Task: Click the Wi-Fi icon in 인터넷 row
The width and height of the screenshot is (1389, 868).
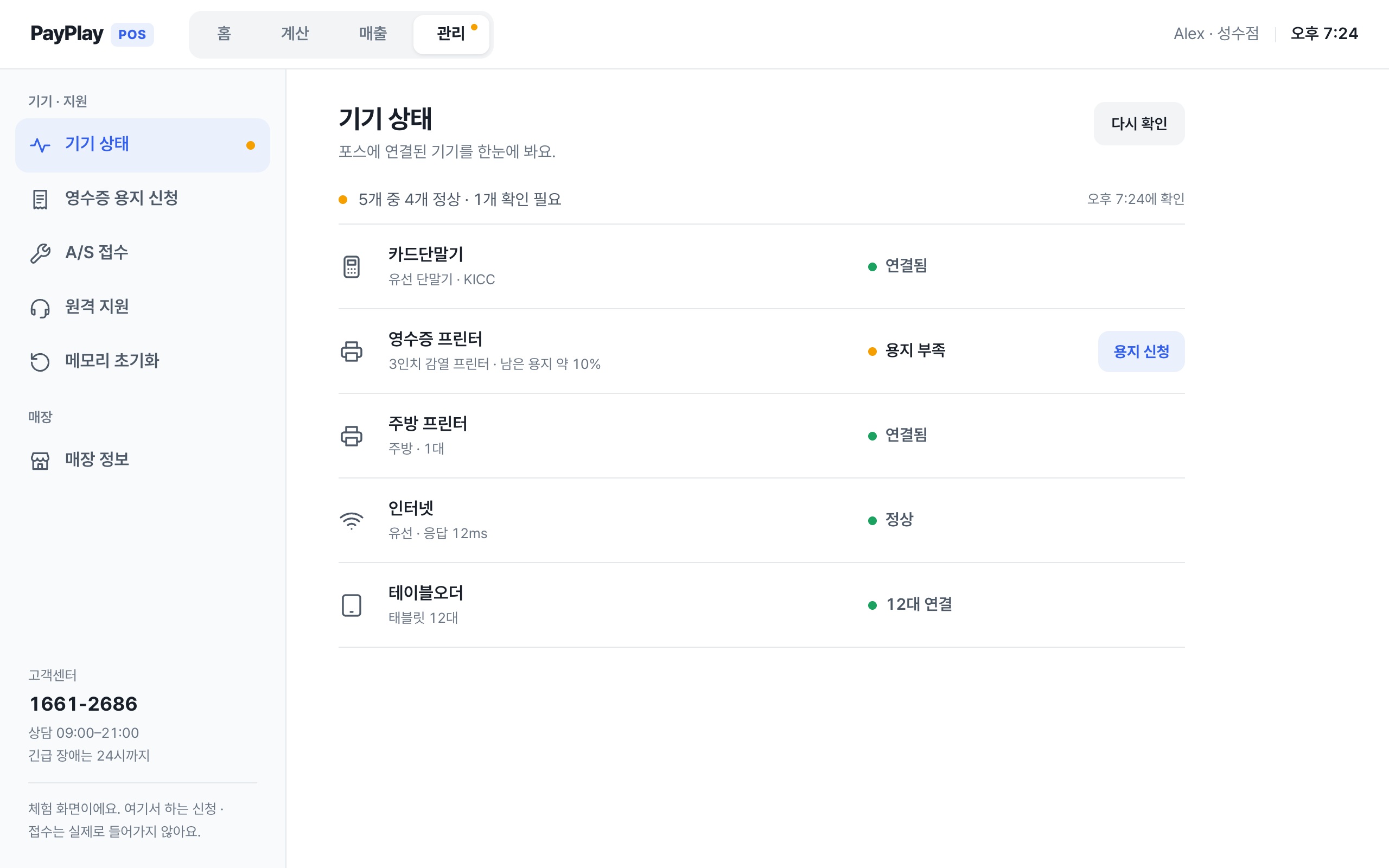Action: 351,520
